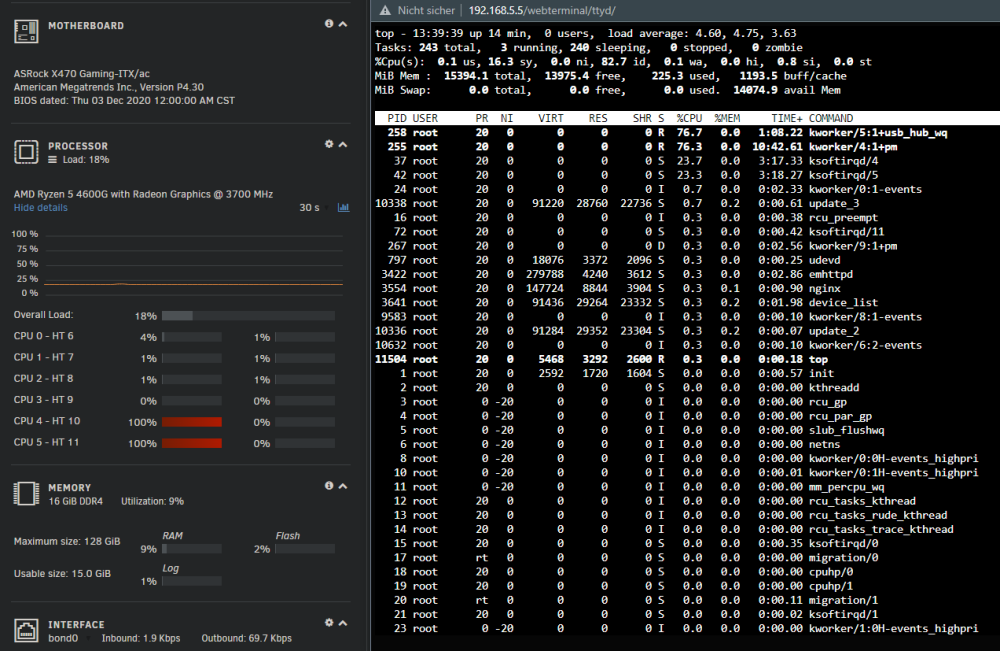This screenshot has width=1000, height=651.
Task: Click 'Outbound: 69.7 Kbps' text
Action: pos(246,638)
